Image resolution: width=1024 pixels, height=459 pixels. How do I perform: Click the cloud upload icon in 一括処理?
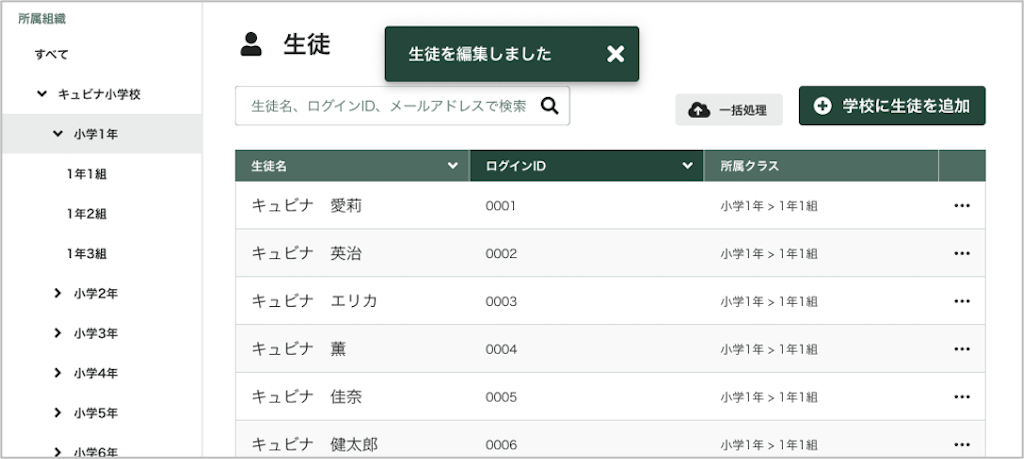tap(699, 110)
